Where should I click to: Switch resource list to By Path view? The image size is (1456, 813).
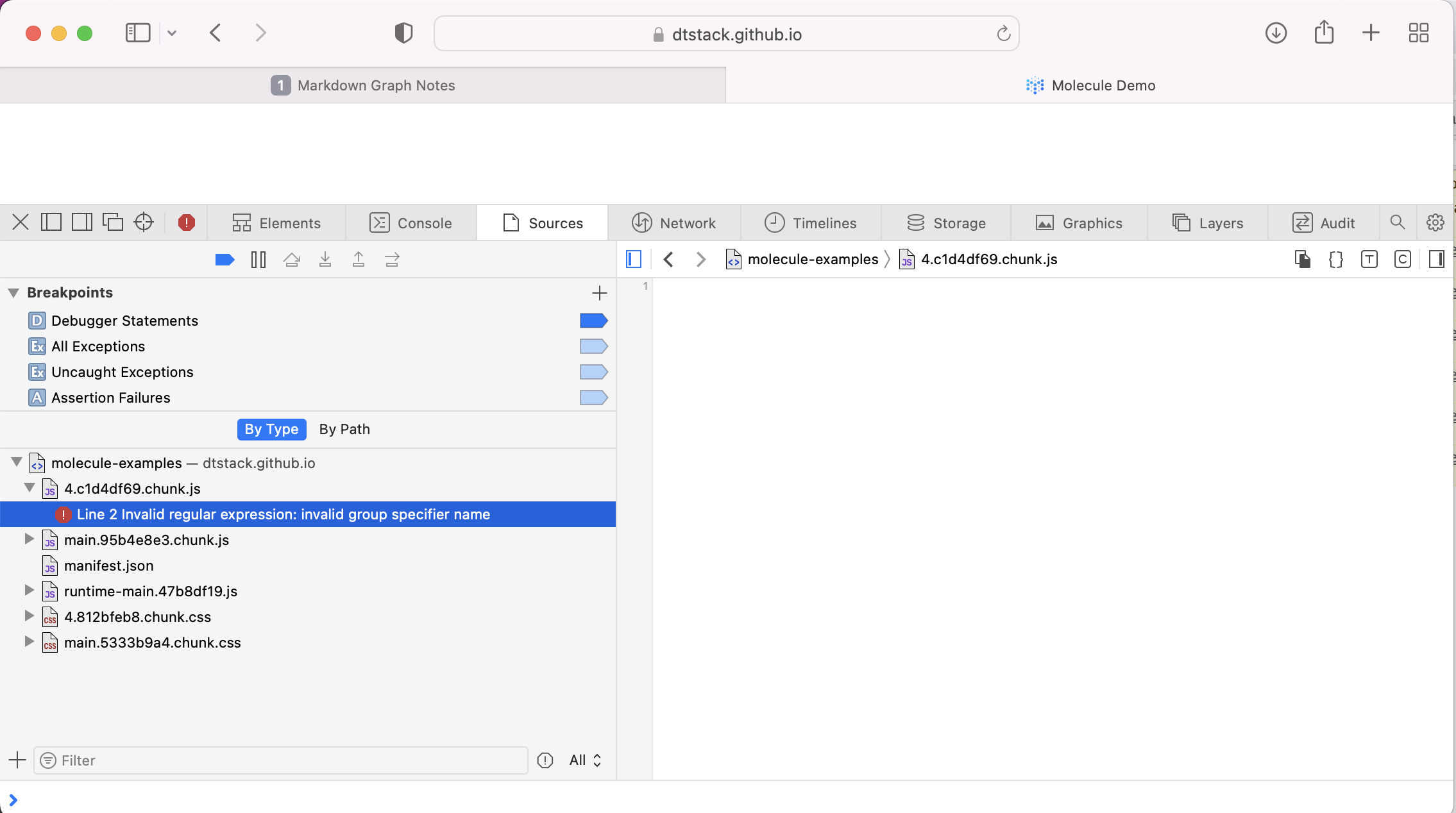(344, 429)
